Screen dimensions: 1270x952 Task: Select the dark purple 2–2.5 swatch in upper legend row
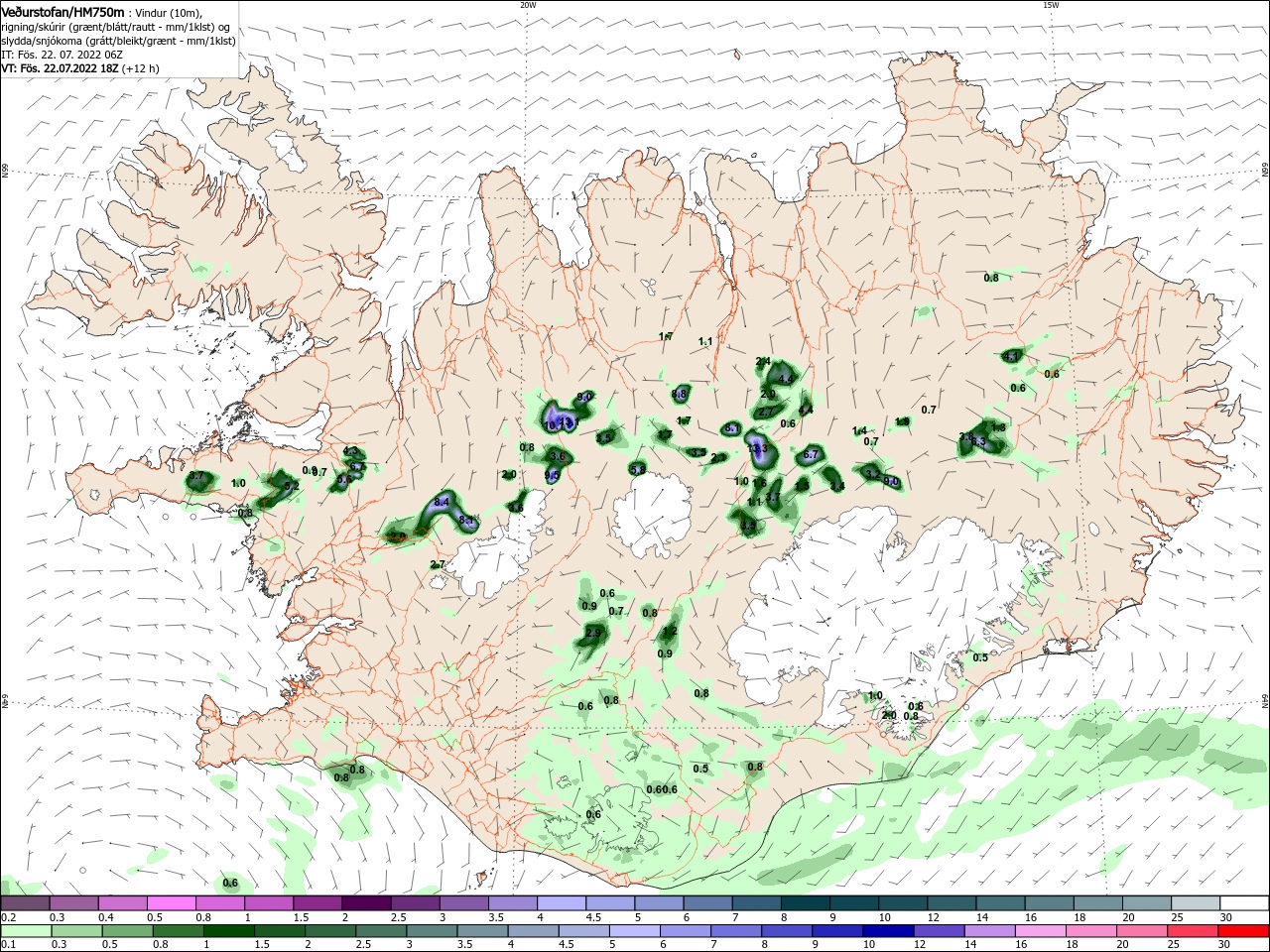[x=365, y=902]
